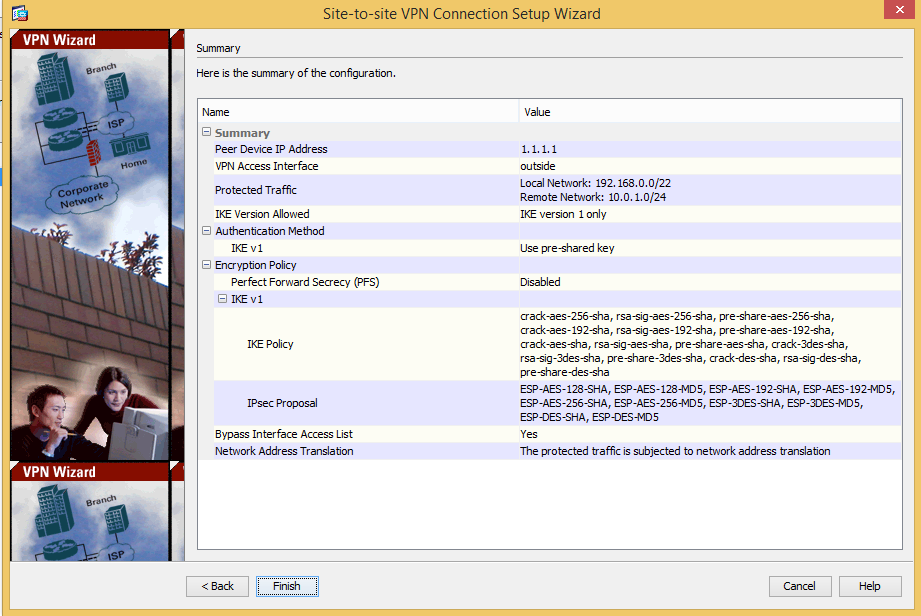Click 'The protected traffic is subjected to network address translation'
921x616 pixels.
675,452
